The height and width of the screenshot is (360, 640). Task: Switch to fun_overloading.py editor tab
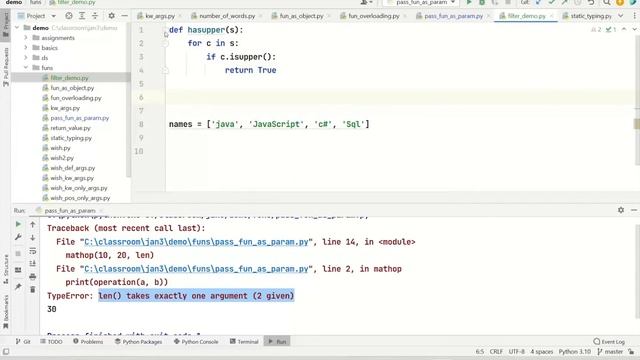373,16
